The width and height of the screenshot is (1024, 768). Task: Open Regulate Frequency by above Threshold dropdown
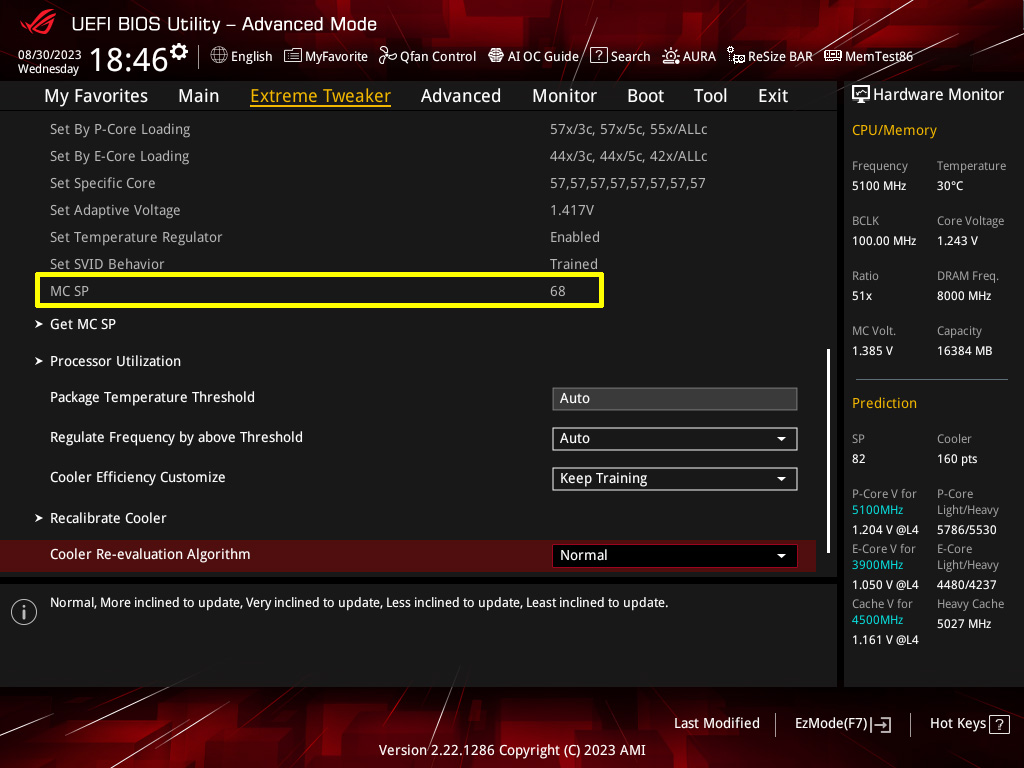tap(674, 439)
